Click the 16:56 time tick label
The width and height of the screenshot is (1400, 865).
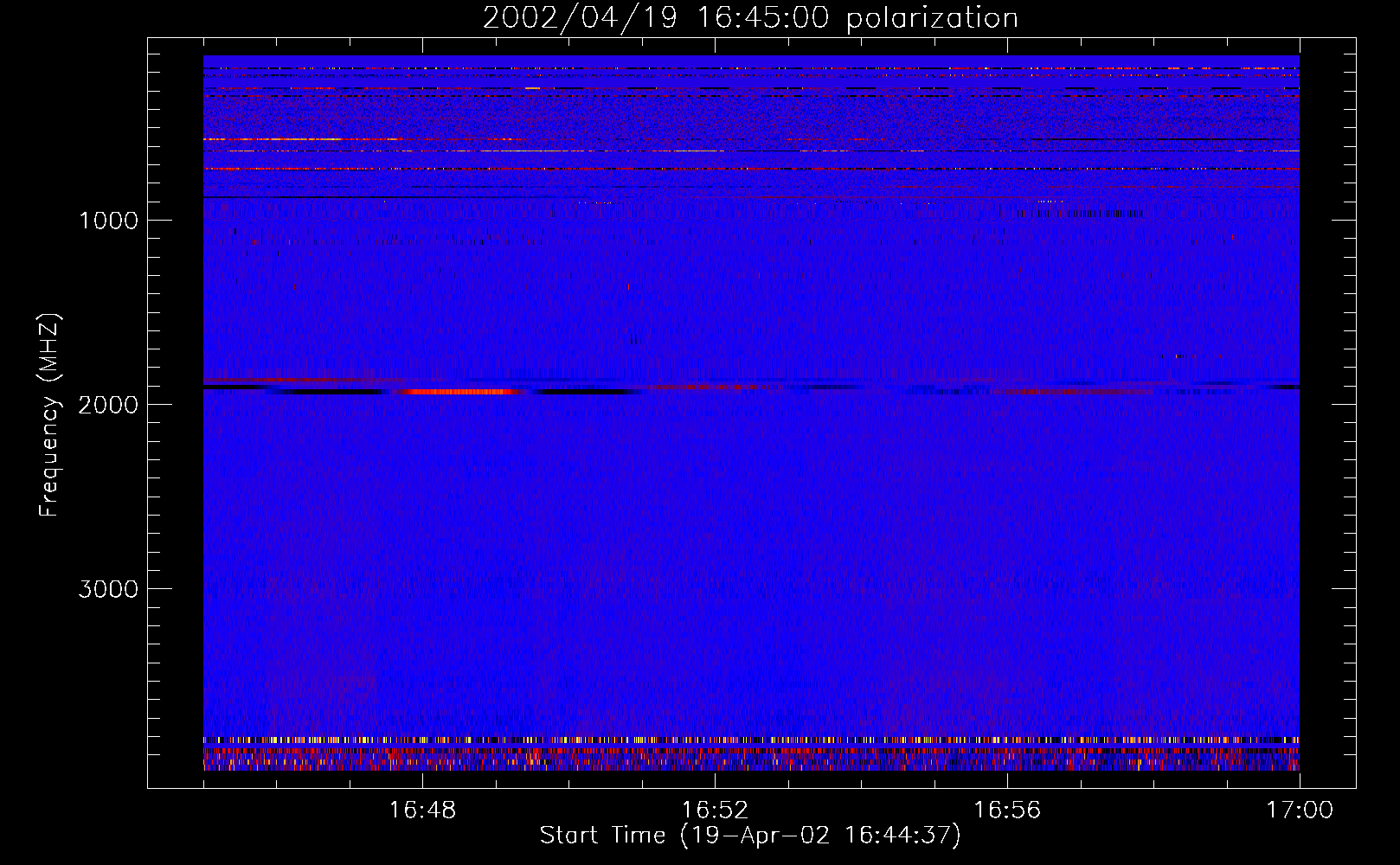point(1007,811)
